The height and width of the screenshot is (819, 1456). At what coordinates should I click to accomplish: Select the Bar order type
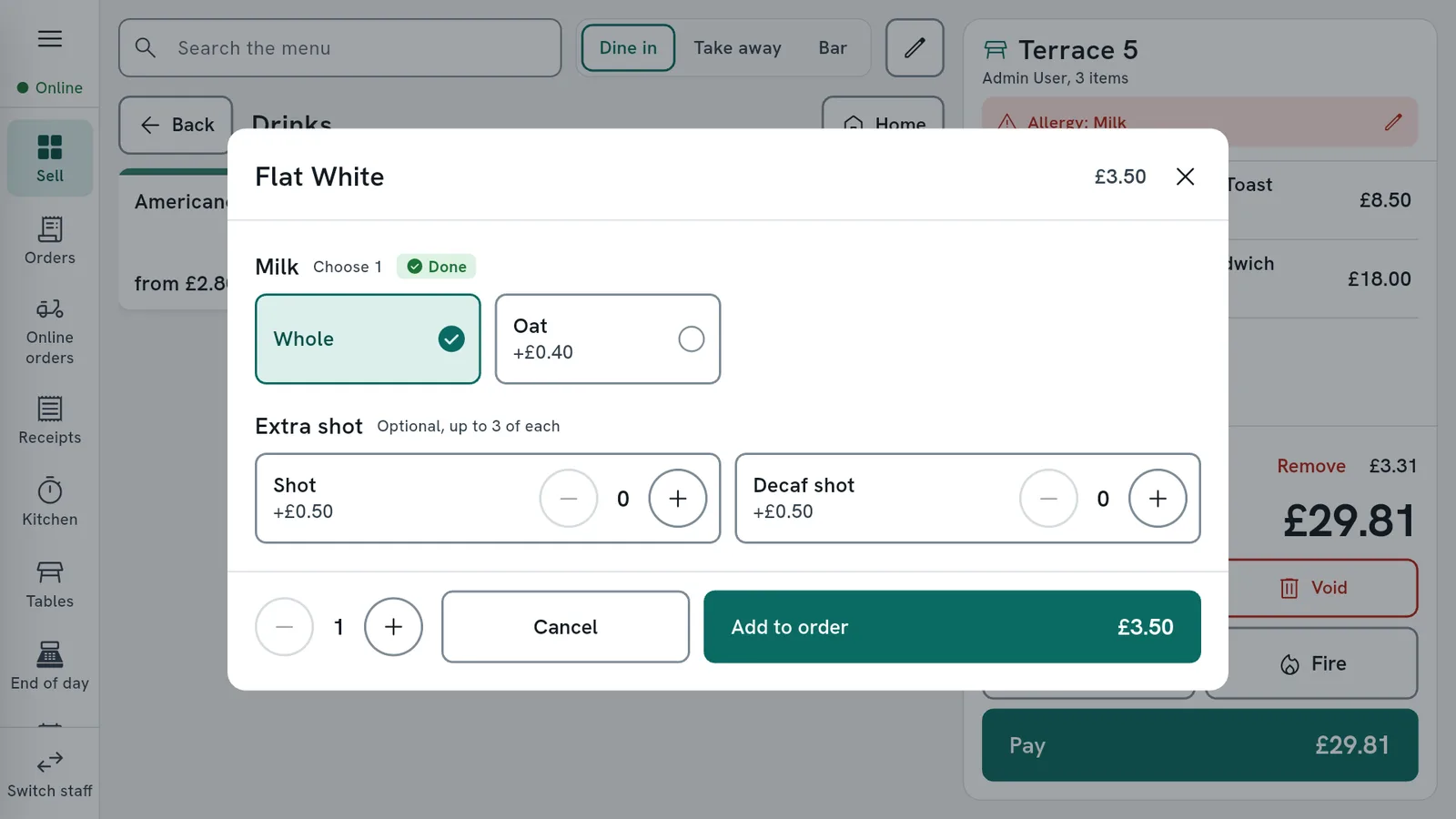pos(833,48)
